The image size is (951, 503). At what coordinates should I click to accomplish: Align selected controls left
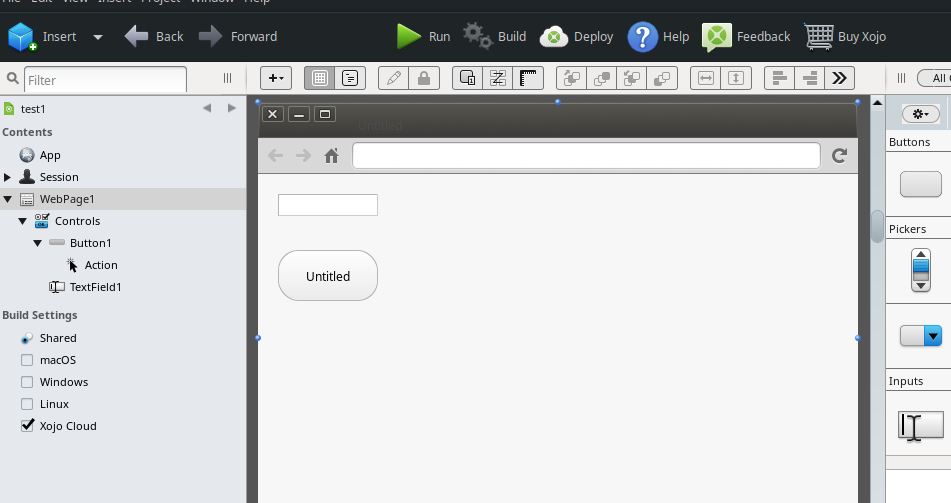tap(779, 78)
